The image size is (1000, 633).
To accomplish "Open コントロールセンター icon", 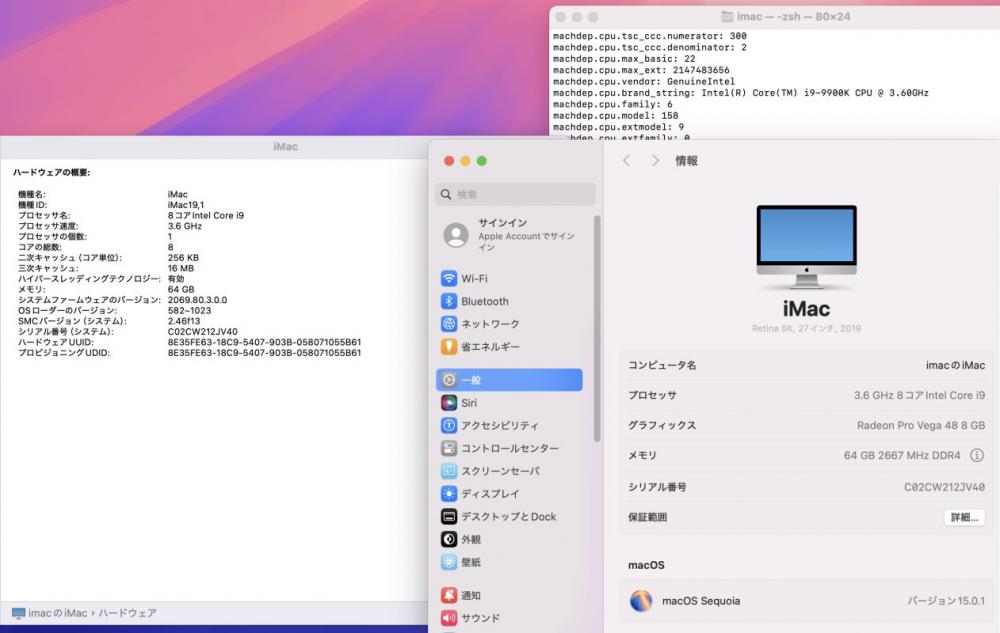I will 449,448.
